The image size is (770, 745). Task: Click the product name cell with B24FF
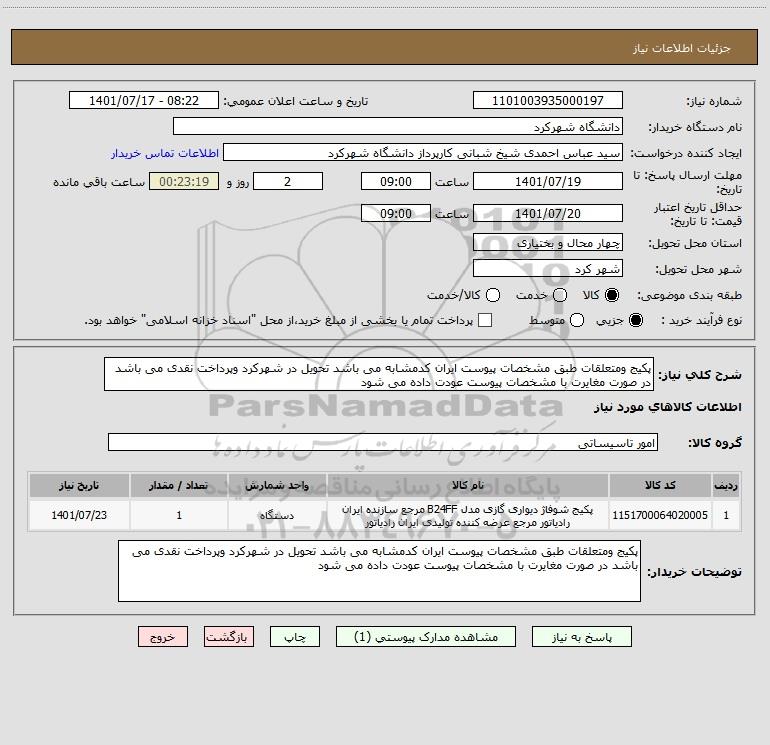pyautogui.click(x=468, y=516)
